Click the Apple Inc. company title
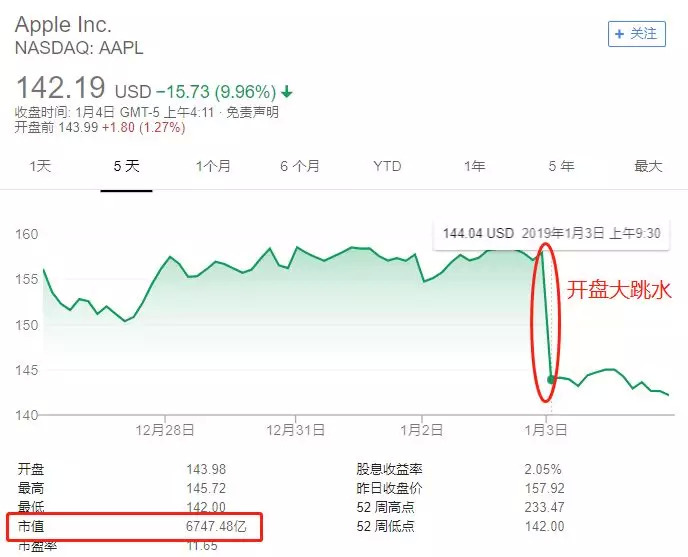 pyautogui.click(x=63, y=24)
